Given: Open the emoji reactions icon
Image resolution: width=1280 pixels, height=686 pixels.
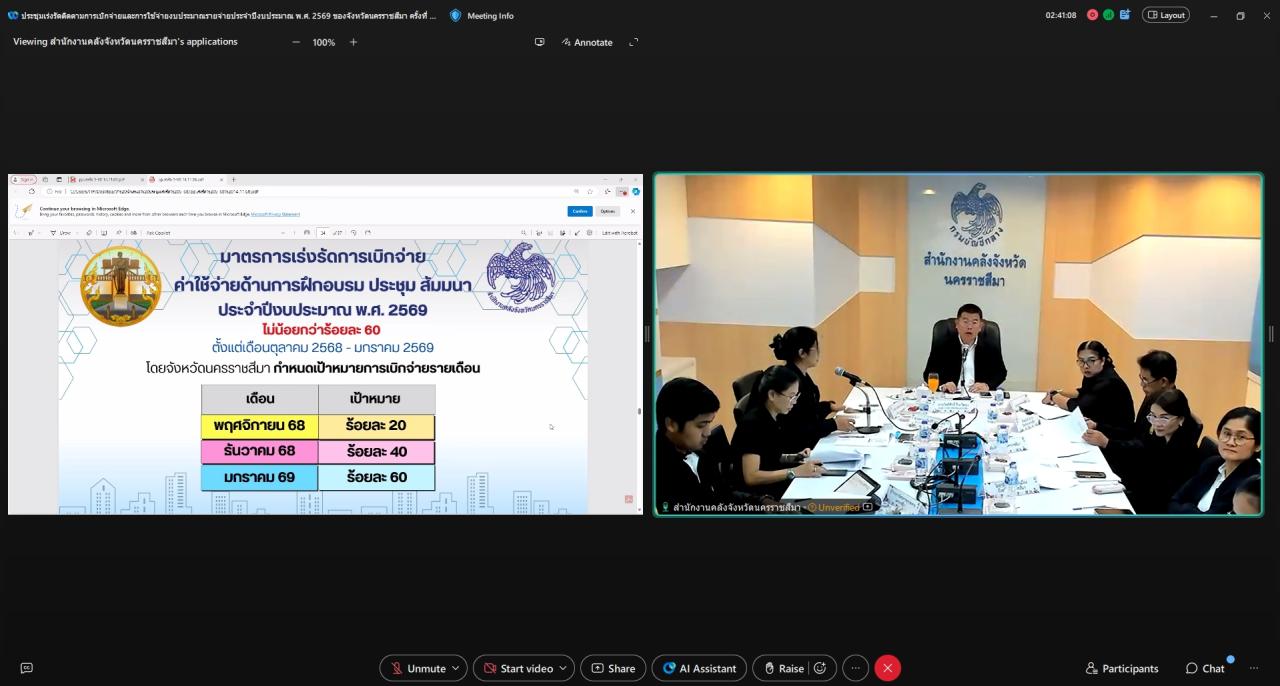Looking at the screenshot, I should tap(820, 668).
